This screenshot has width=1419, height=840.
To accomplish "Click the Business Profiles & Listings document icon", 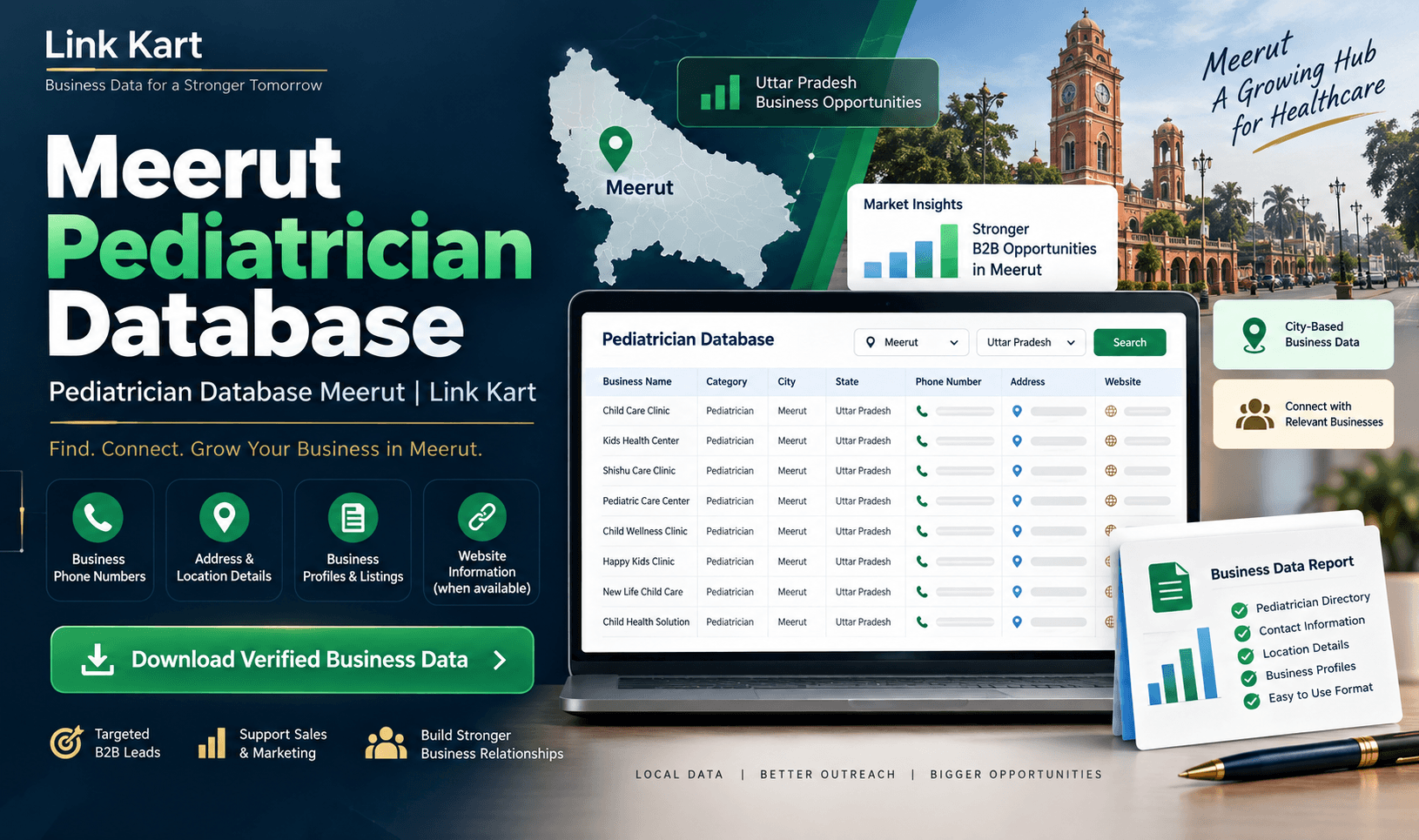I will [x=353, y=517].
